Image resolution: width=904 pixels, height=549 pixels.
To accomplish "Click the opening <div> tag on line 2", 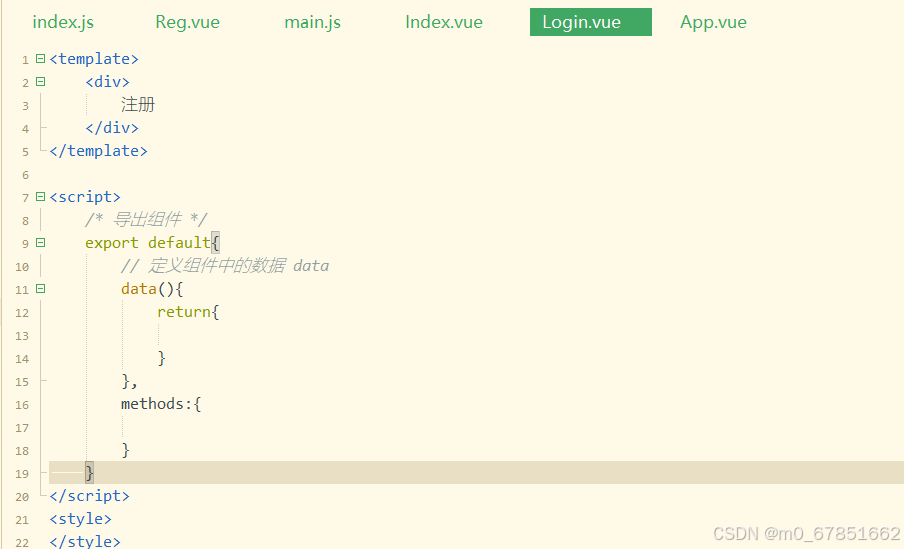I will (108, 82).
